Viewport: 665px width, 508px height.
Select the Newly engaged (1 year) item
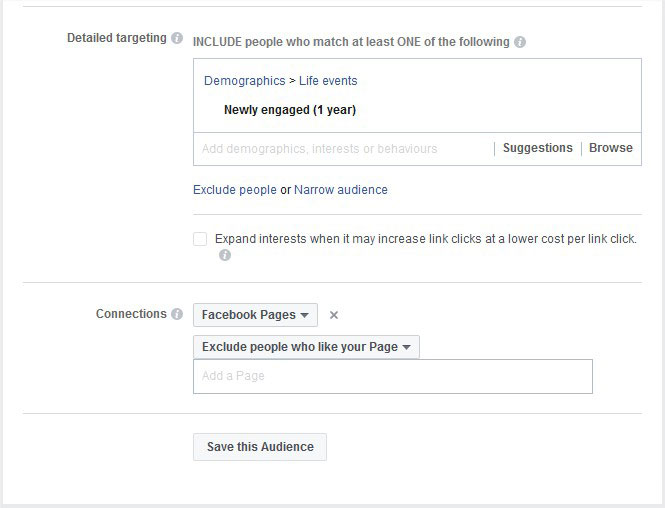[290, 110]
